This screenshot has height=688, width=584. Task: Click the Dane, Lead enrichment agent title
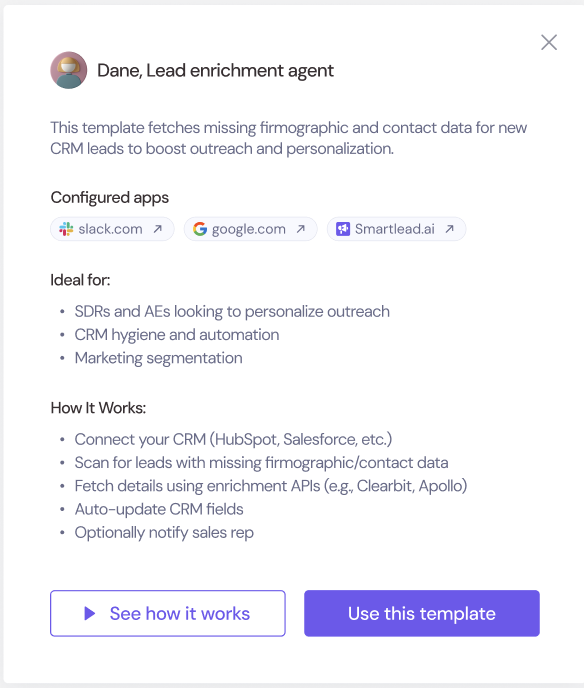coord(215,71)
